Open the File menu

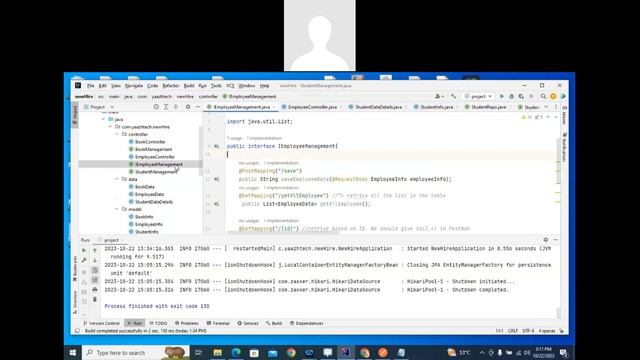91,86
